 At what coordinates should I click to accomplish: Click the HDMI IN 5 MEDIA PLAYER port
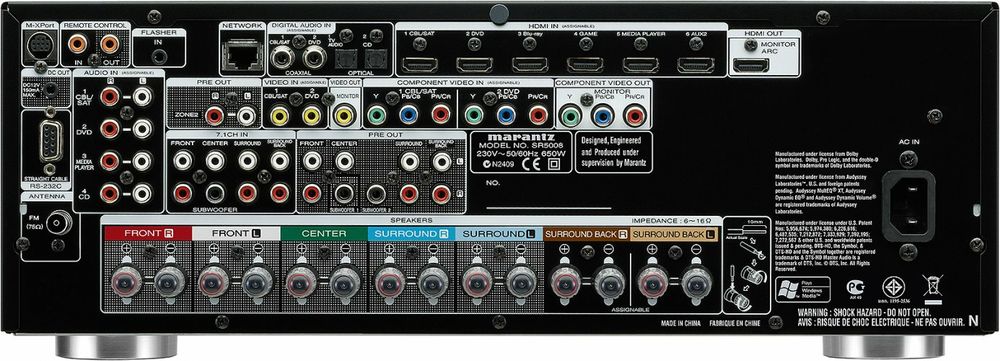641,65
